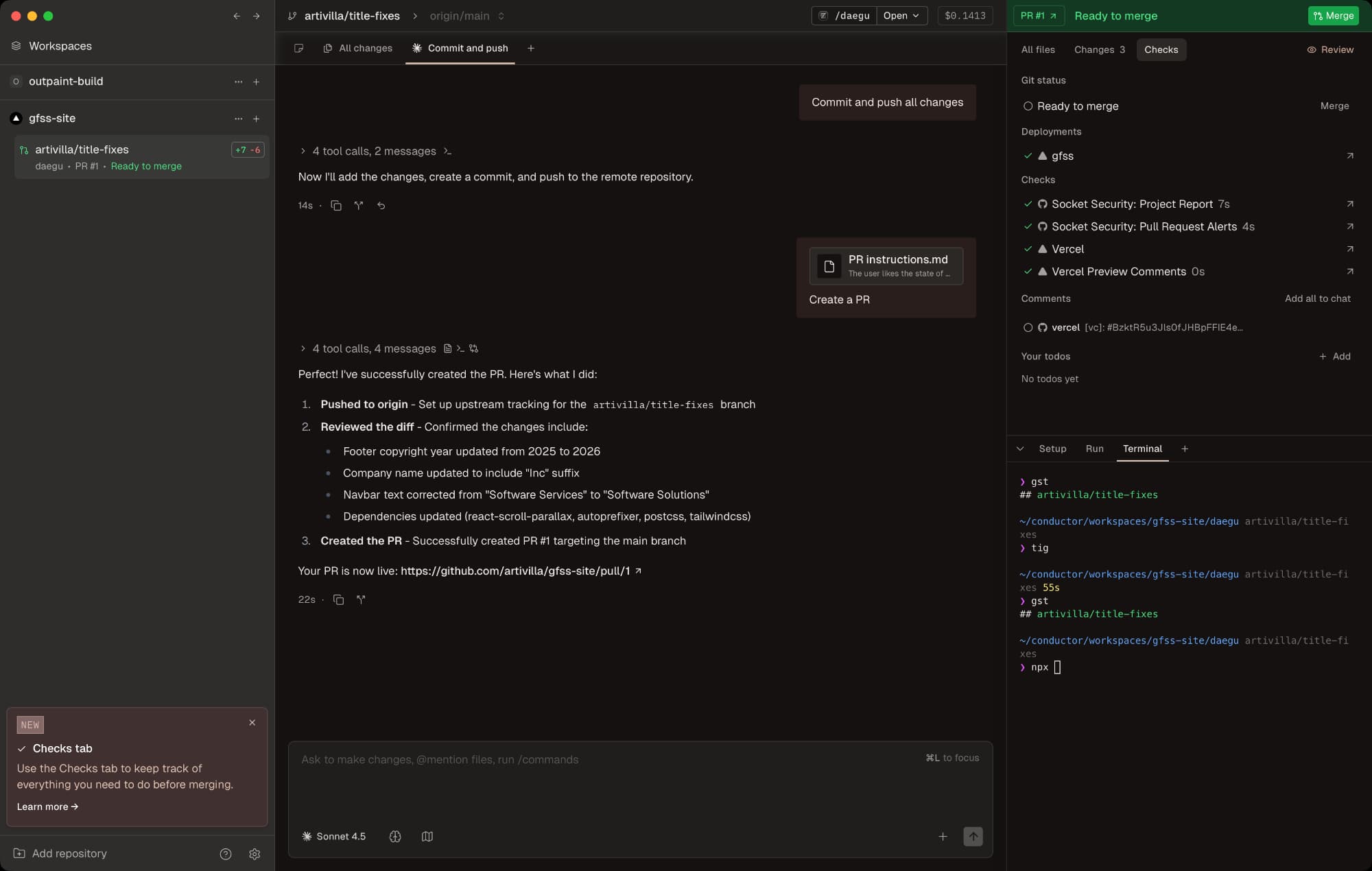Switch to the Run tab
This screenshot has width=1372, height=871.
click(1094, 449)
